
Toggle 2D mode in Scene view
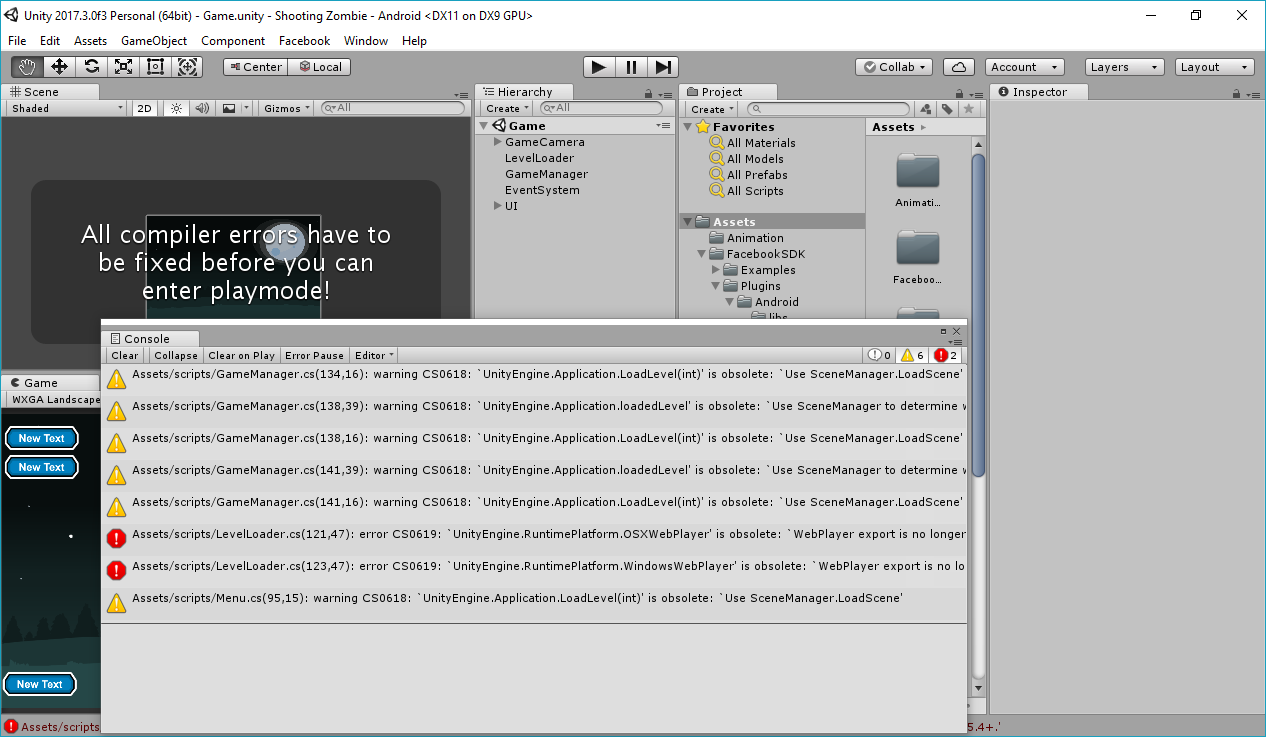coord(145,108)
